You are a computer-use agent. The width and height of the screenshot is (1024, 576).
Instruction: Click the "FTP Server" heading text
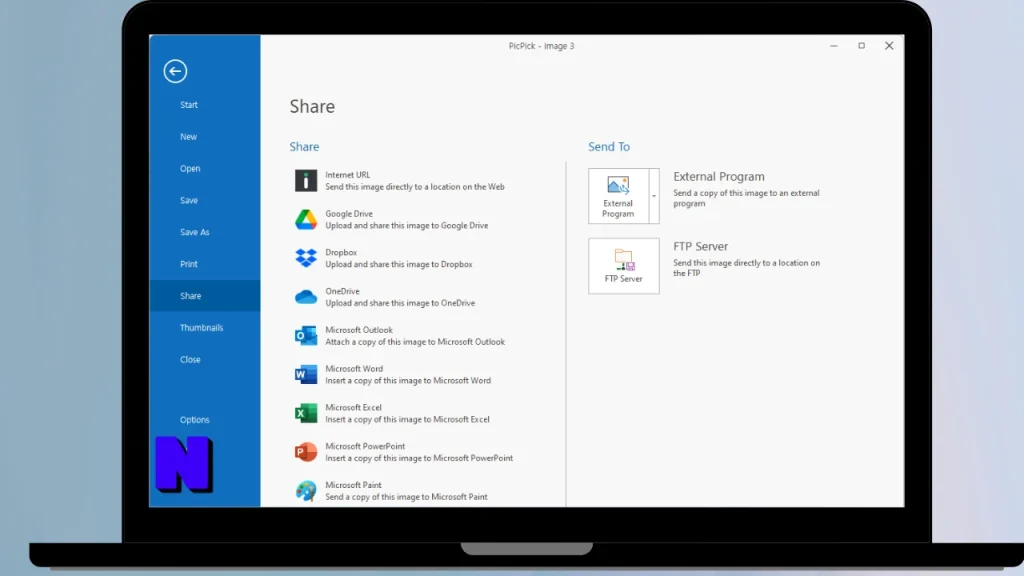[700, 247]
